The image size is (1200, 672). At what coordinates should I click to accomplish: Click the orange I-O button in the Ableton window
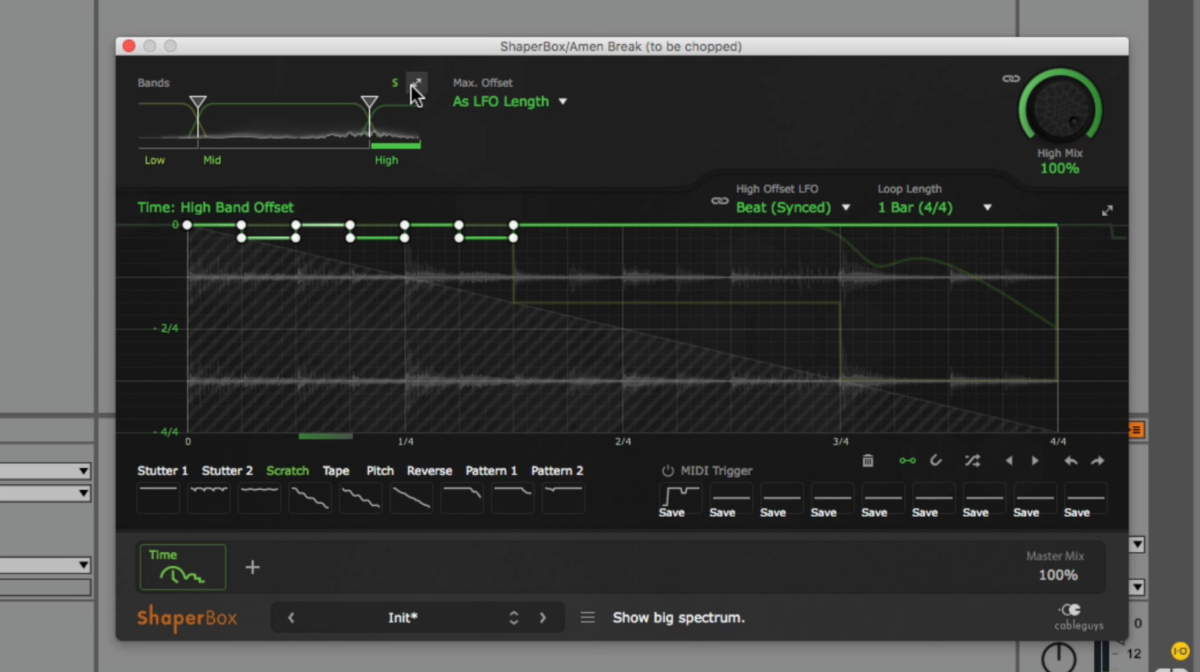(x=1179, y=651)
